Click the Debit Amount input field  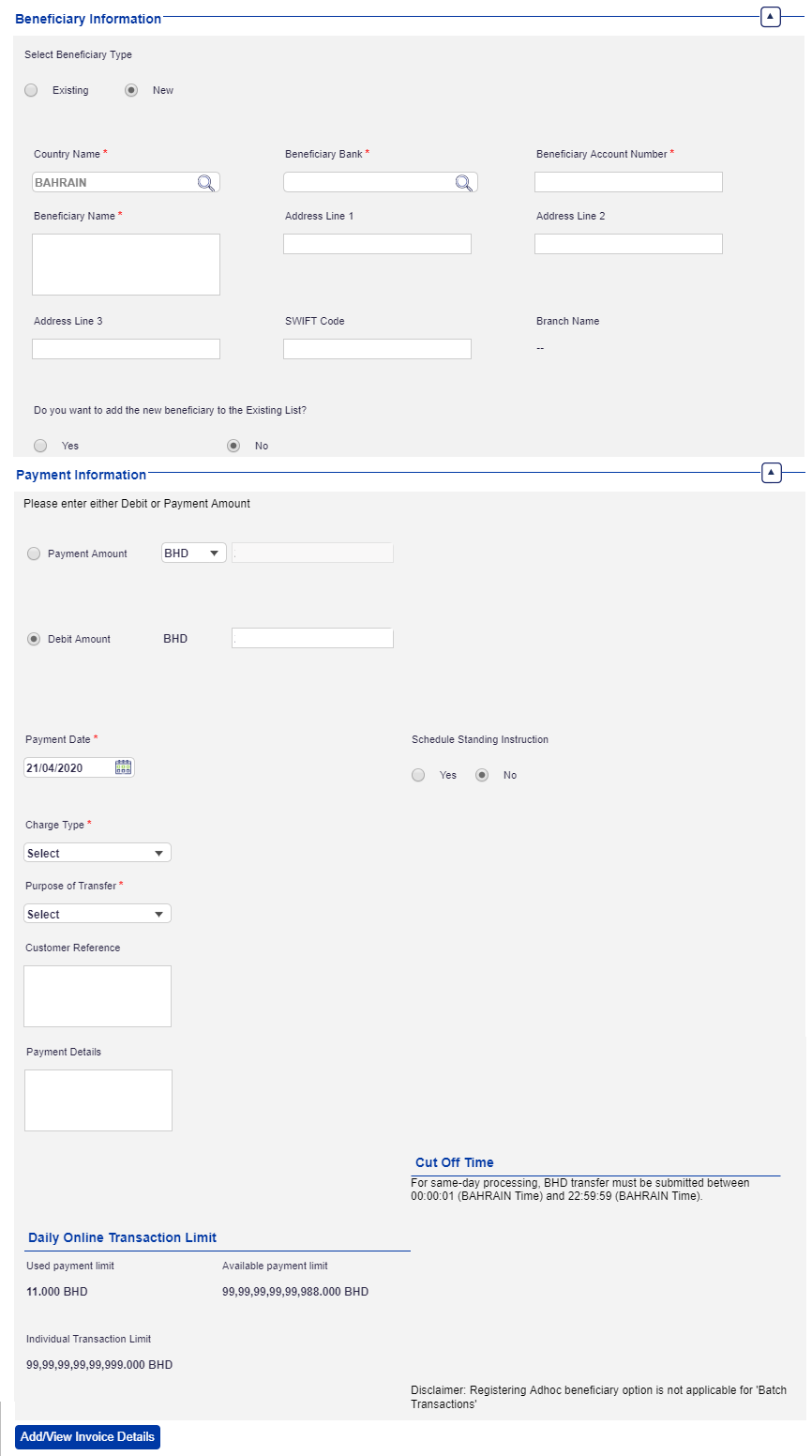(312, 638)
